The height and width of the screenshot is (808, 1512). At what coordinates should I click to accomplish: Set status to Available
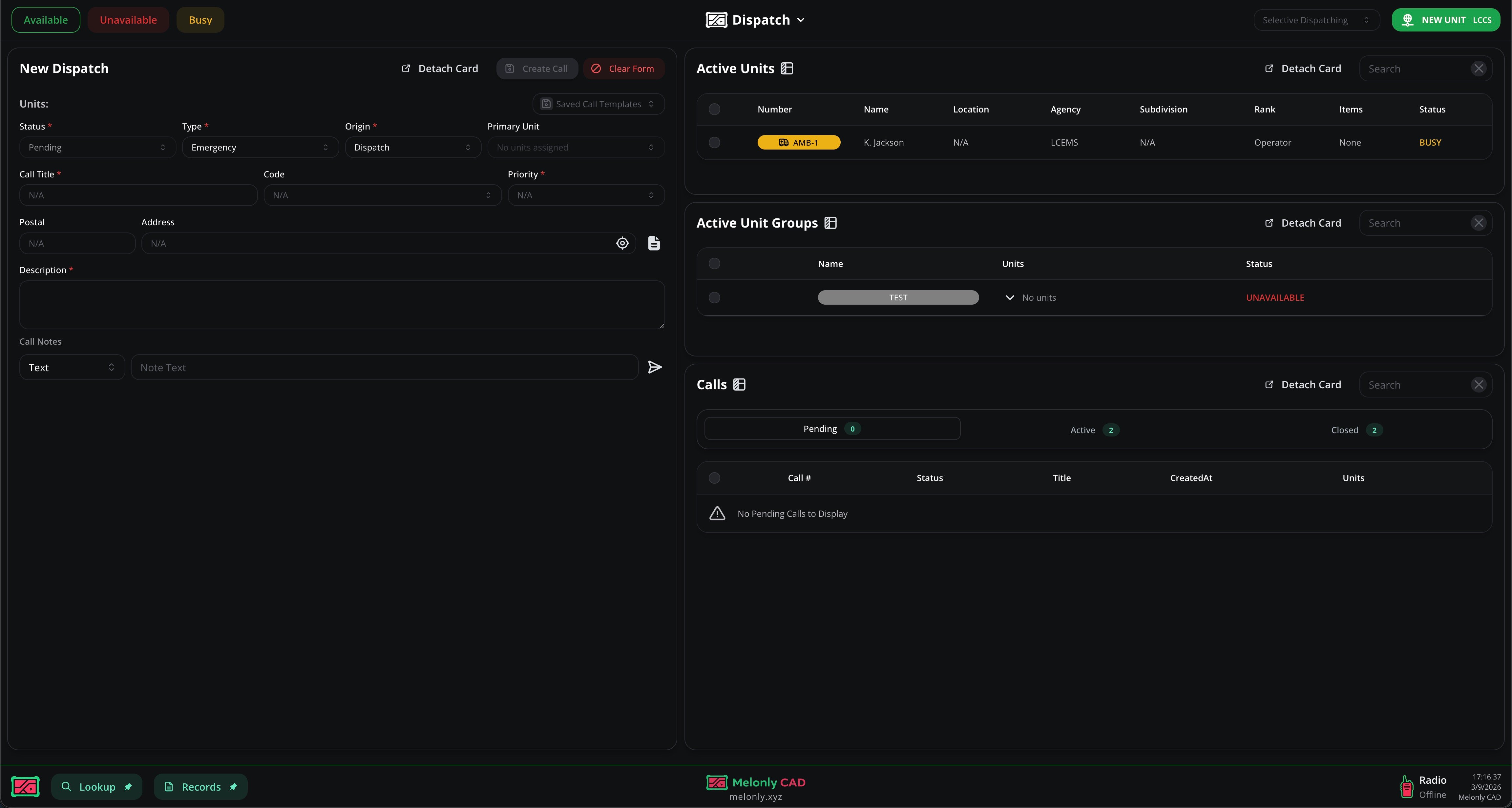[x=46, y=20]
